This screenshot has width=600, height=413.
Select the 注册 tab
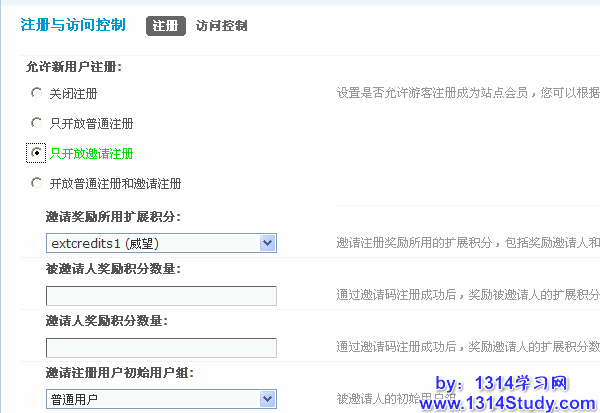coord(166,26)
